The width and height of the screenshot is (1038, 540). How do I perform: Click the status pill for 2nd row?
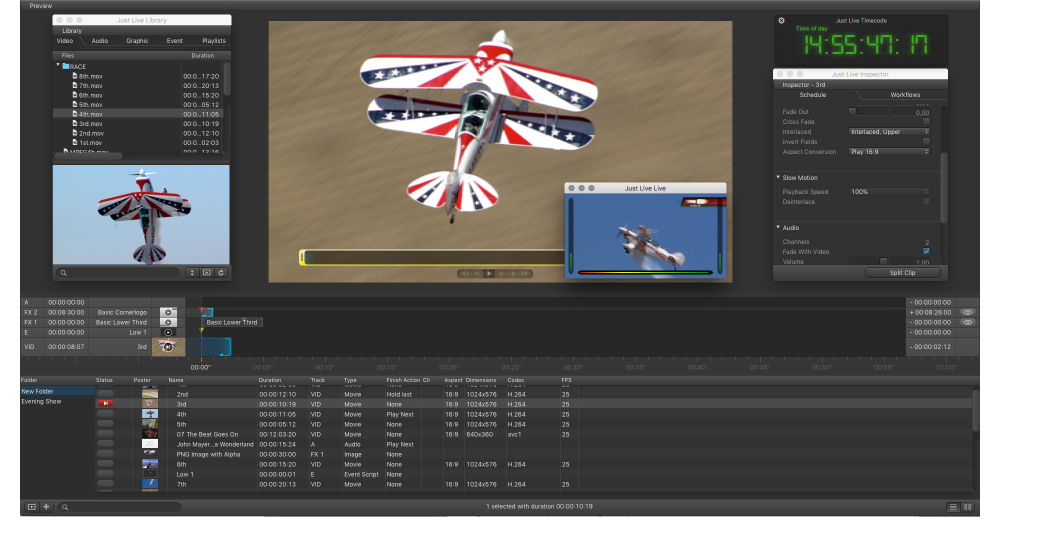[105, 394]
